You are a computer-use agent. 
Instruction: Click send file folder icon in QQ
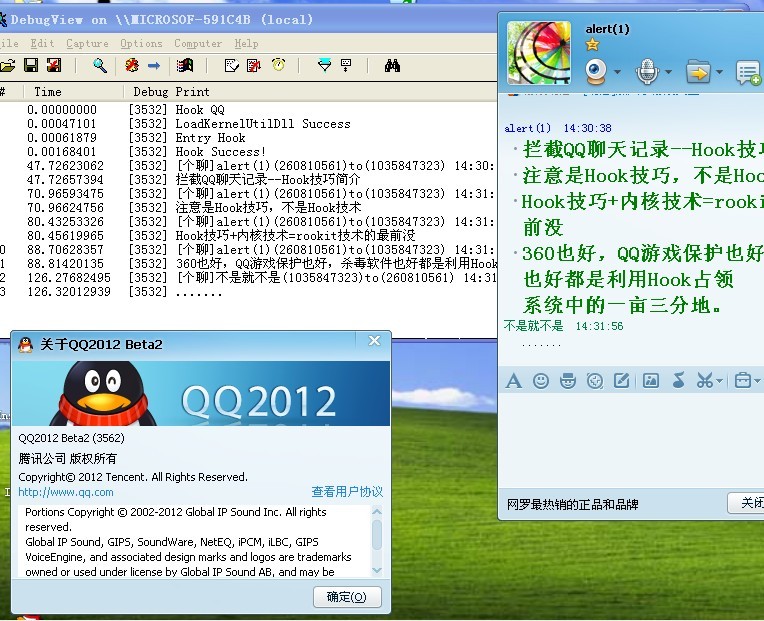click(698, 72)
